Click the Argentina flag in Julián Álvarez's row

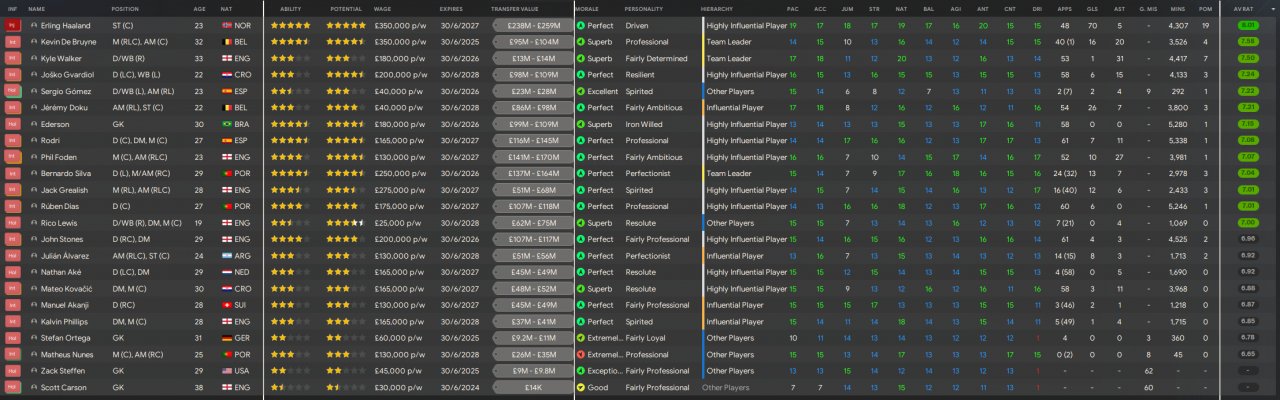pyautogui.click(x=226, y=256)
